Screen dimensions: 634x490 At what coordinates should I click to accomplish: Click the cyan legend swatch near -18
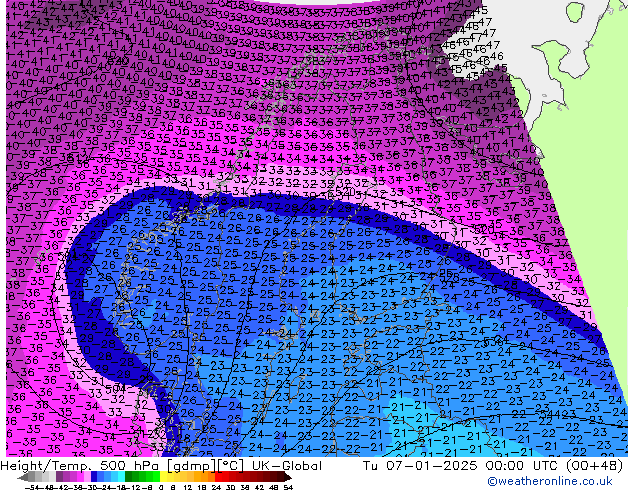coord(122,477)
